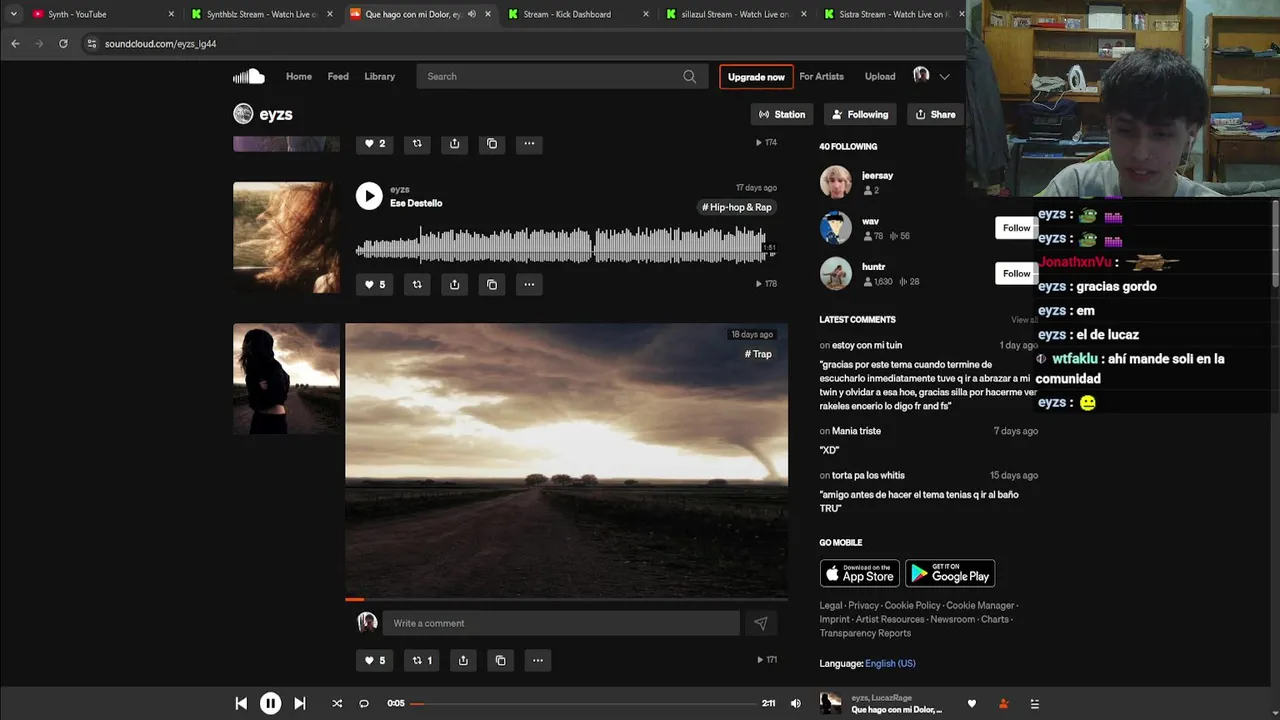This screenshot has width=1280, height=720.
Task: Open the For Artists page
Action: point(821,77)
